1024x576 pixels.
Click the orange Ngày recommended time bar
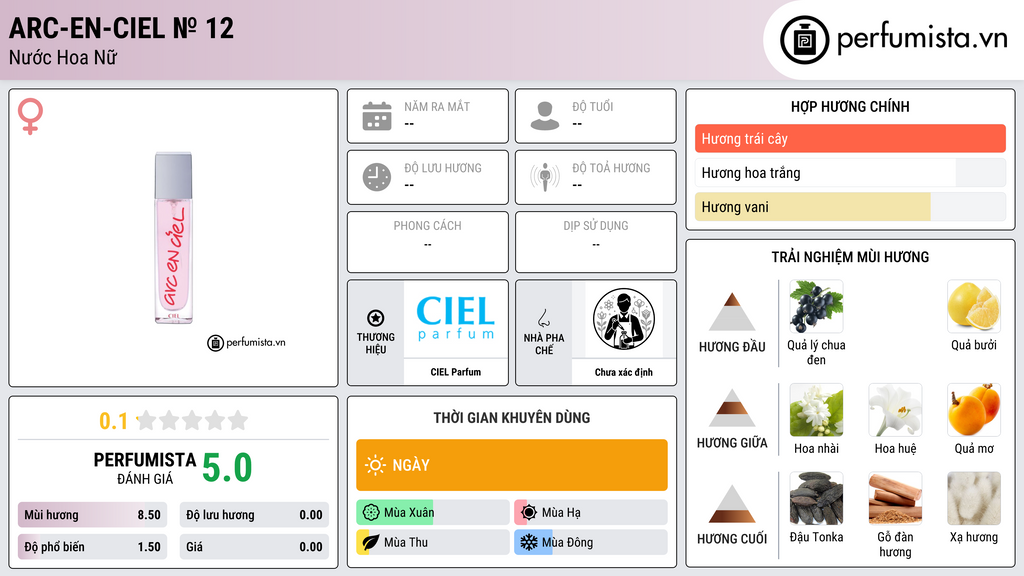[x=512, y=465]
